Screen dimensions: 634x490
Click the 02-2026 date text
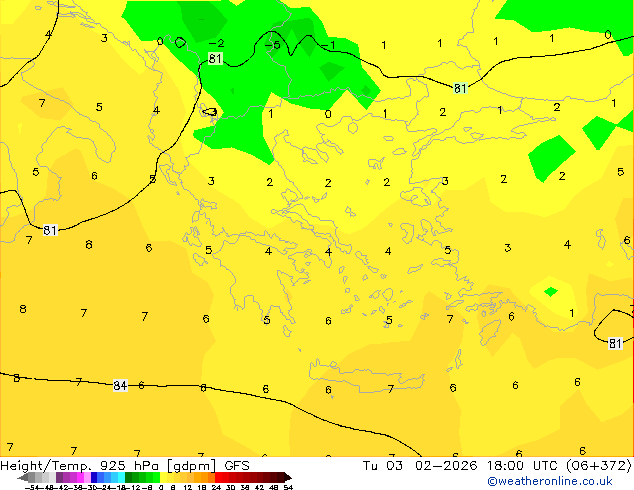pyautogui.click(x=446, y=466)
